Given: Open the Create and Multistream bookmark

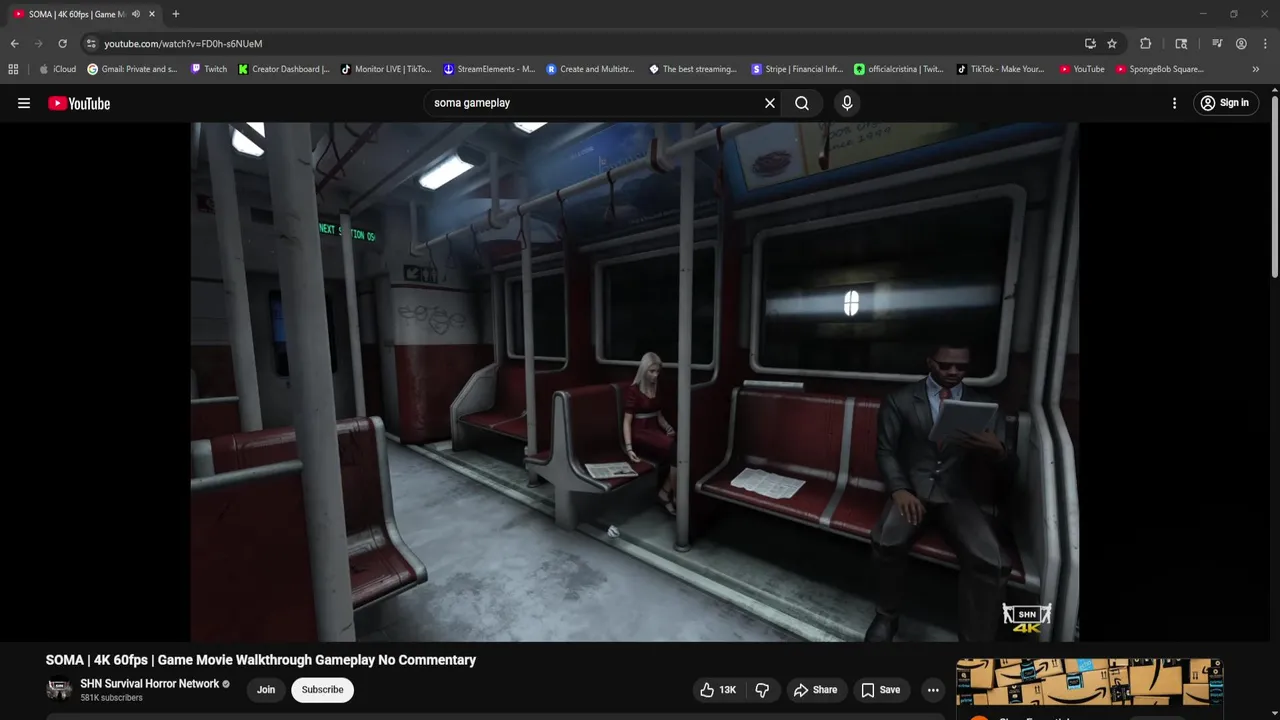Looking at the screenshot, I should [591, 69].
